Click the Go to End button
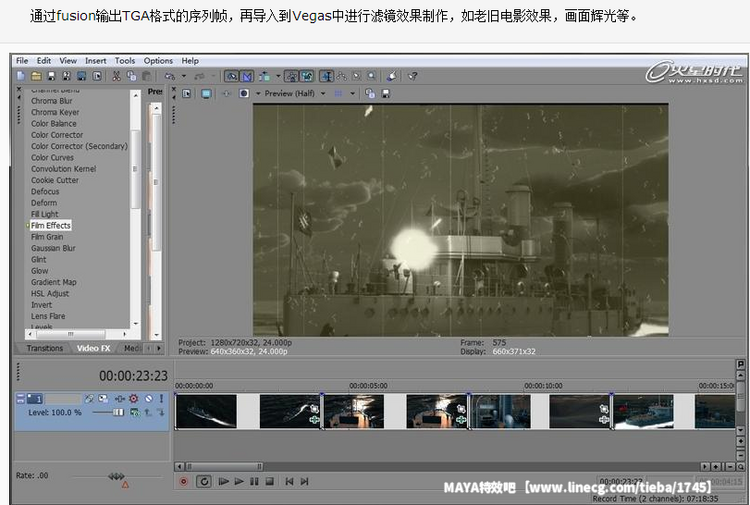Viewport: 750px width, 505px height. (305, 482)
